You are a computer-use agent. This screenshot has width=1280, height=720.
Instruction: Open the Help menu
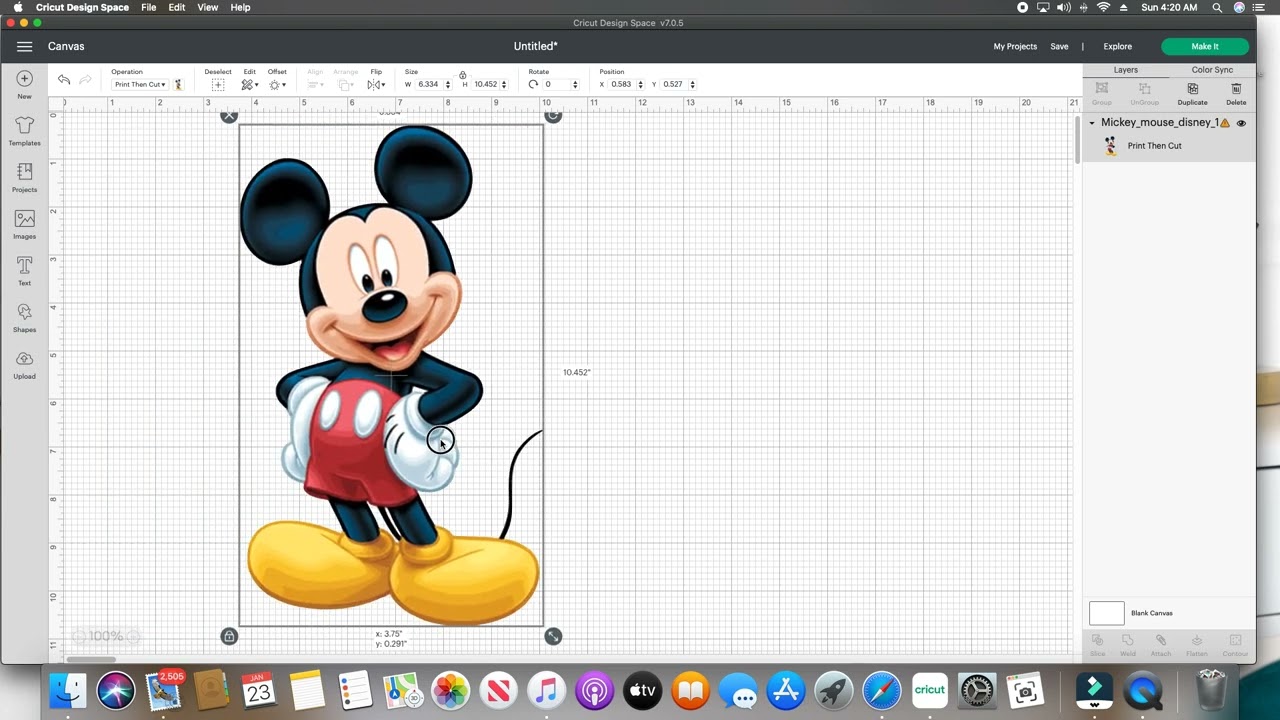241,7
